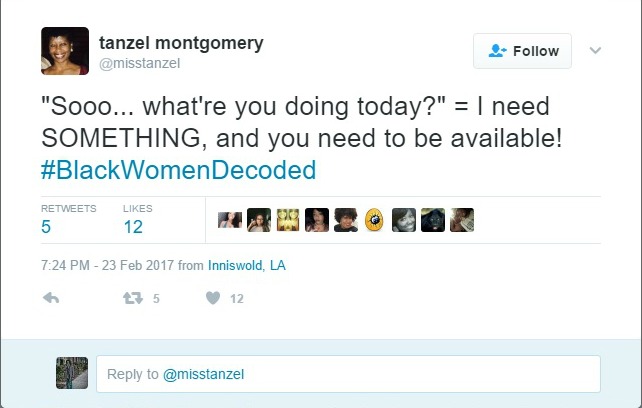Click the black panther avatar among likers

432,220
